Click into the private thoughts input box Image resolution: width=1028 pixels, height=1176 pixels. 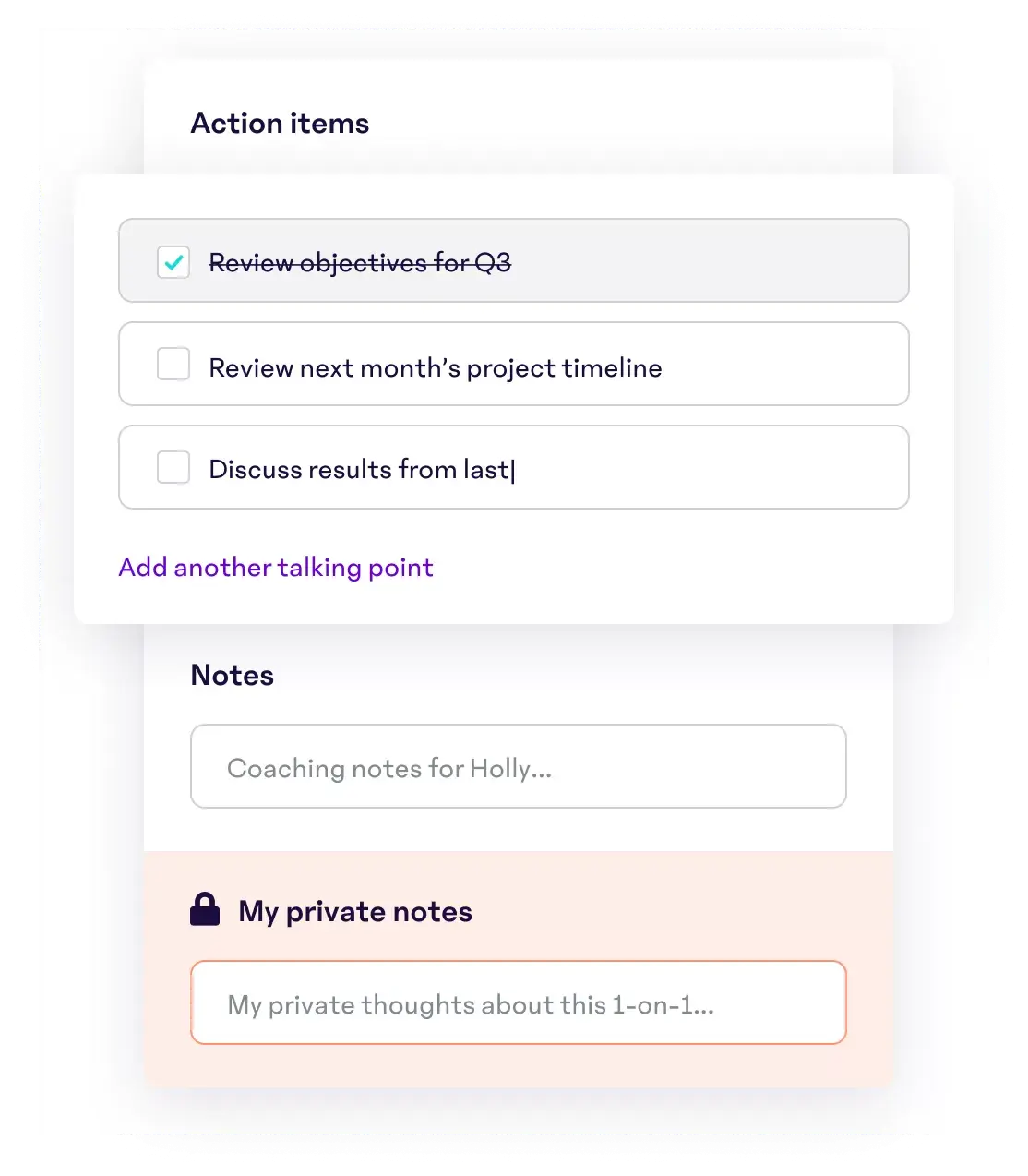point(518,1003)
